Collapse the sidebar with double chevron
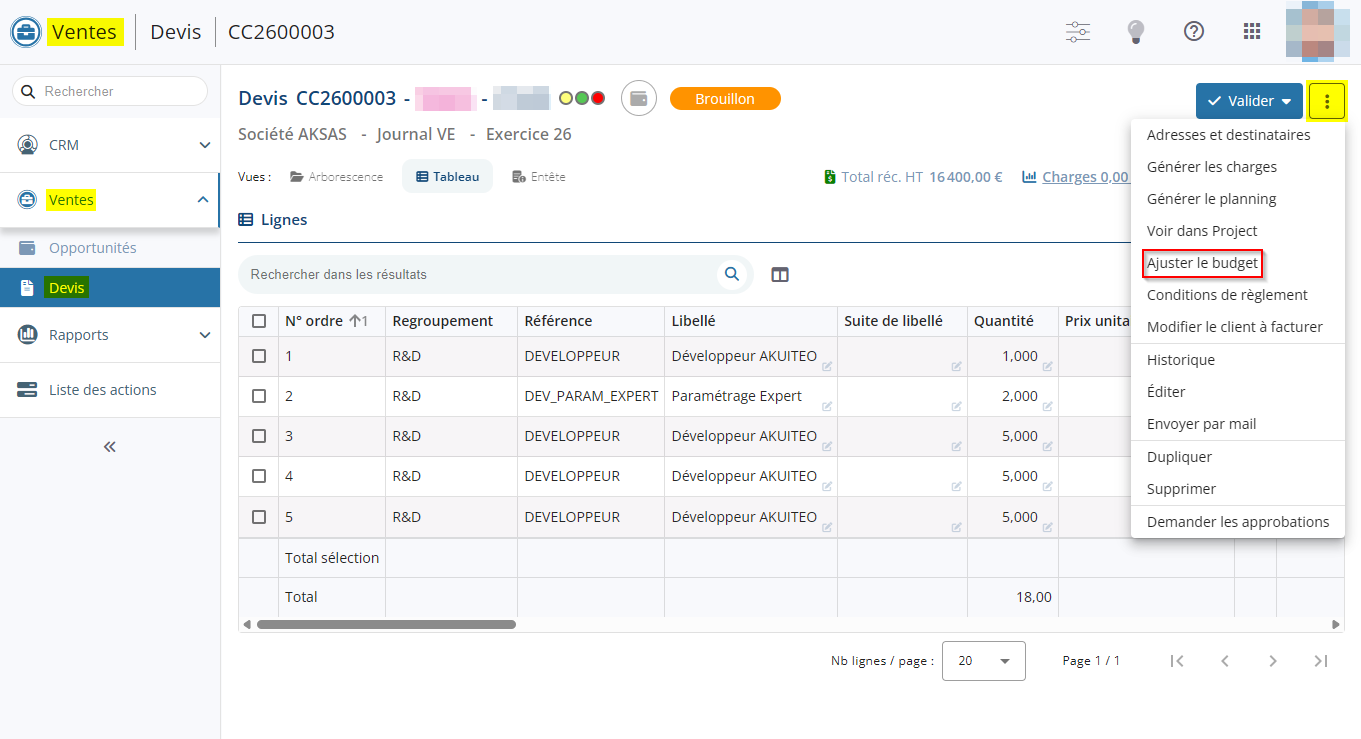The image size is (1361, 739). [110, 447]
